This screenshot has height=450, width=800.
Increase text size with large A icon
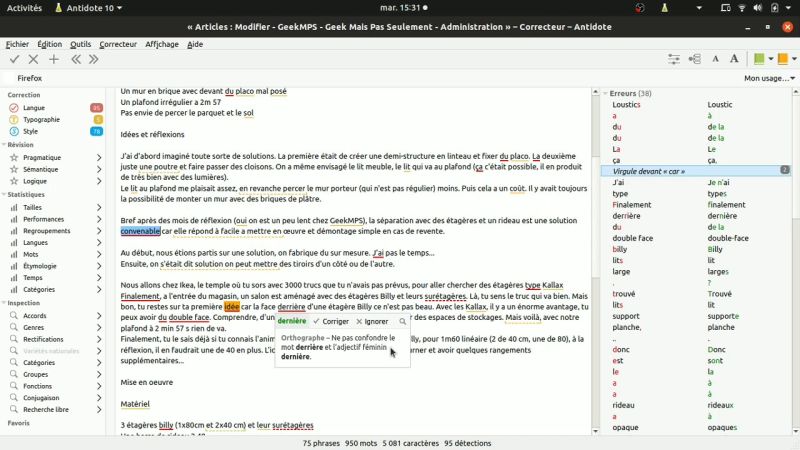coord(734,59)
